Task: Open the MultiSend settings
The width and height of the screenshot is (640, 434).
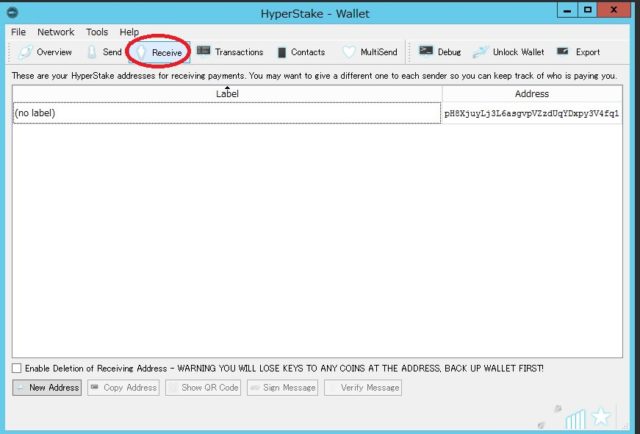Action: point(370,52)
